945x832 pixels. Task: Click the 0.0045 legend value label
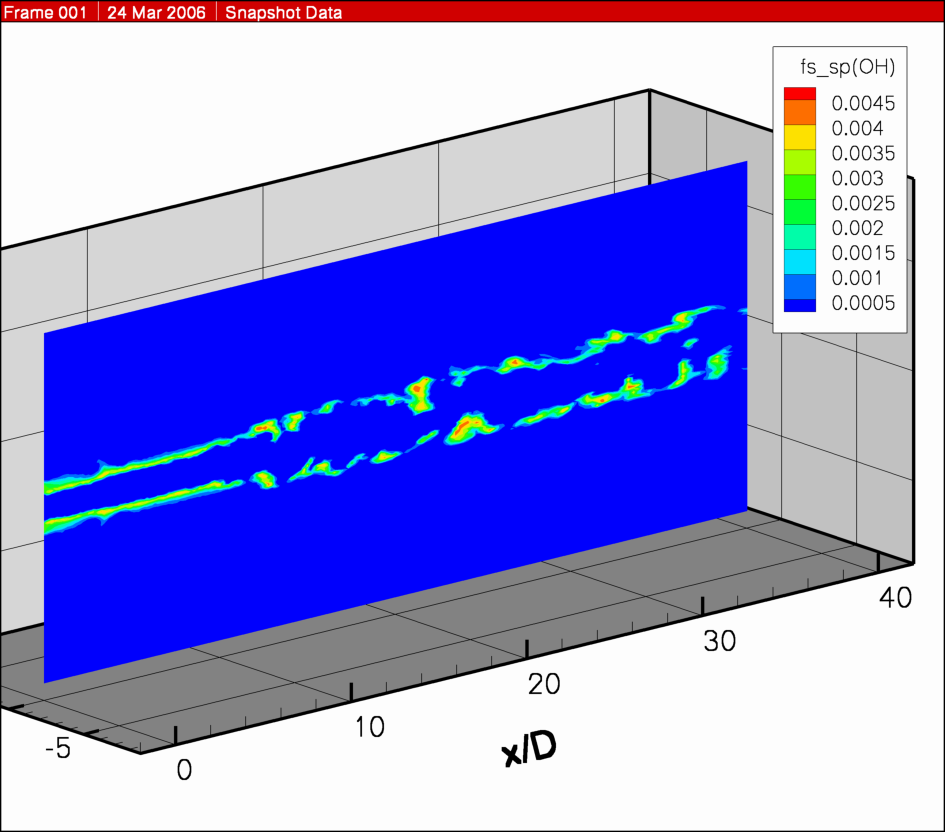pos(863,103)
